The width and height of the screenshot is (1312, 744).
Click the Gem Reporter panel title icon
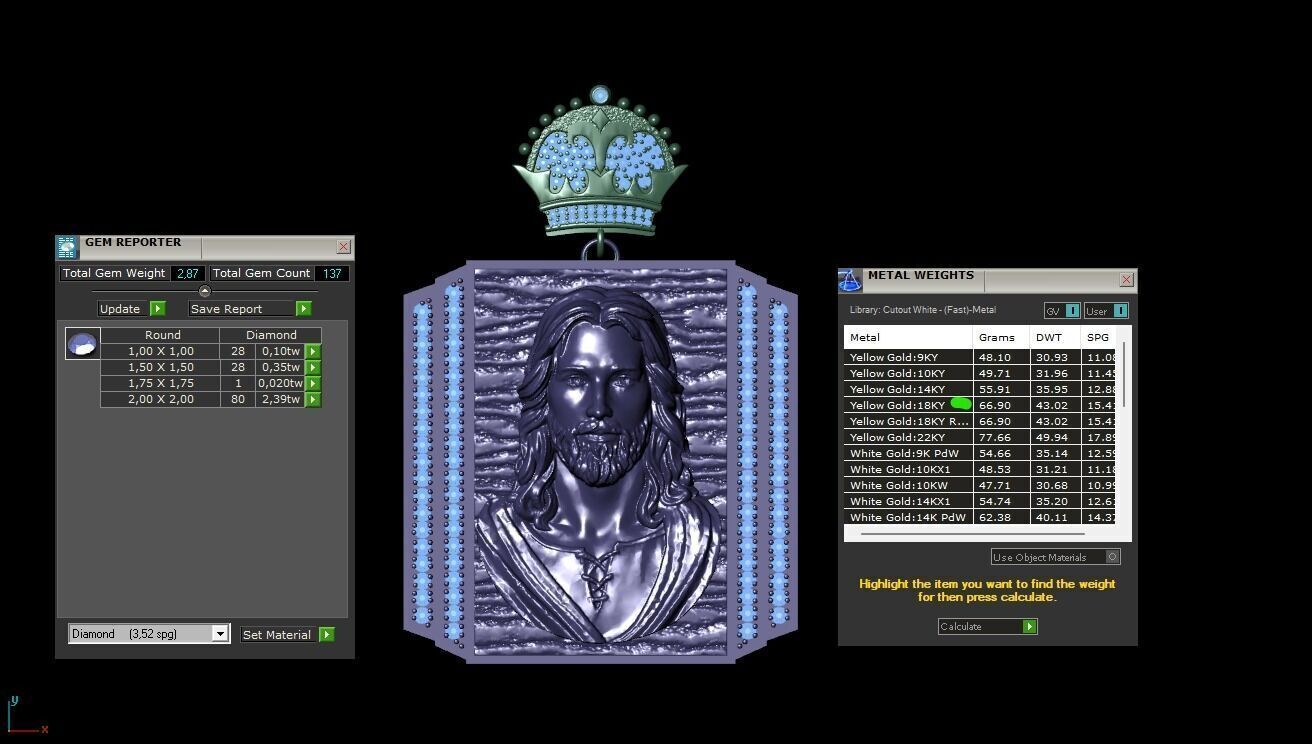pyautogui.click(x=67, y=247)
